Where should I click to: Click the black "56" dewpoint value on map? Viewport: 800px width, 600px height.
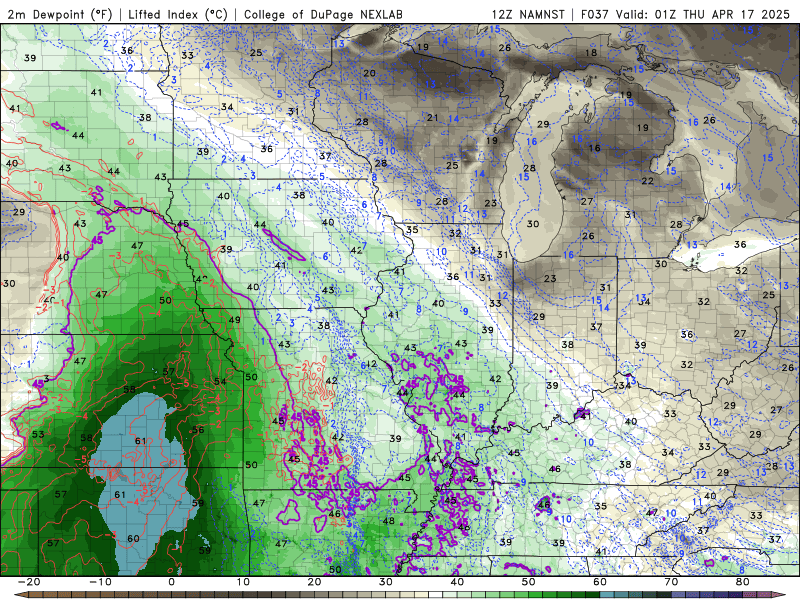click(198, 430)
